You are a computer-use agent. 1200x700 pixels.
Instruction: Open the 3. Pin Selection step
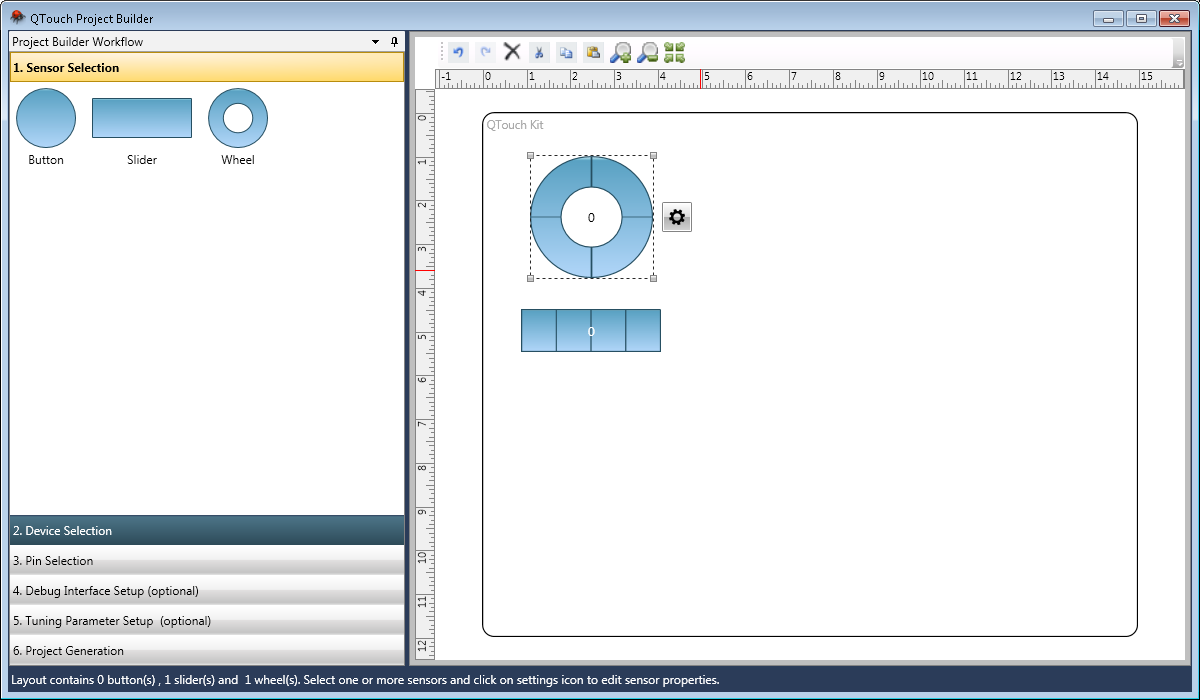tap(207, 560)
